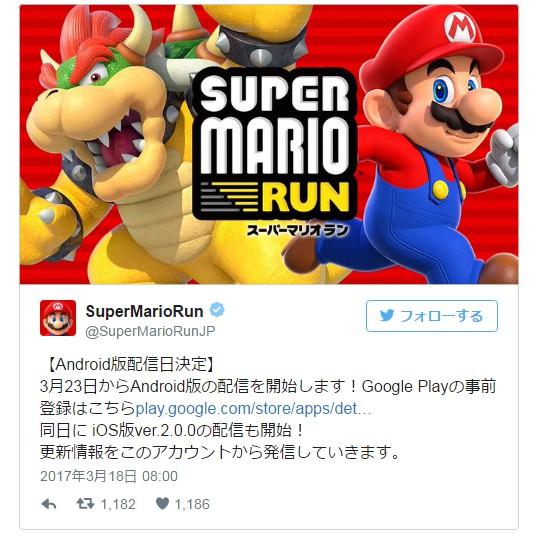Click the heart like icon
Viewport: 550px width, 536px height.
pyautogui.click(x=162, y=504)
